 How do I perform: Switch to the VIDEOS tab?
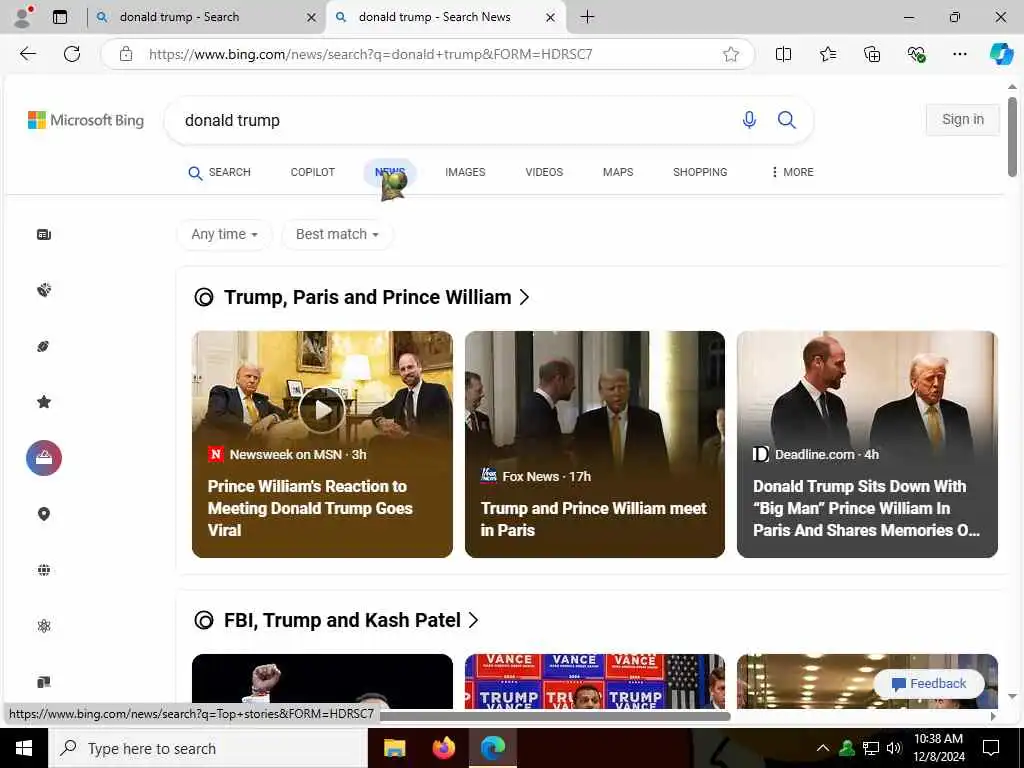pos(544,172)
